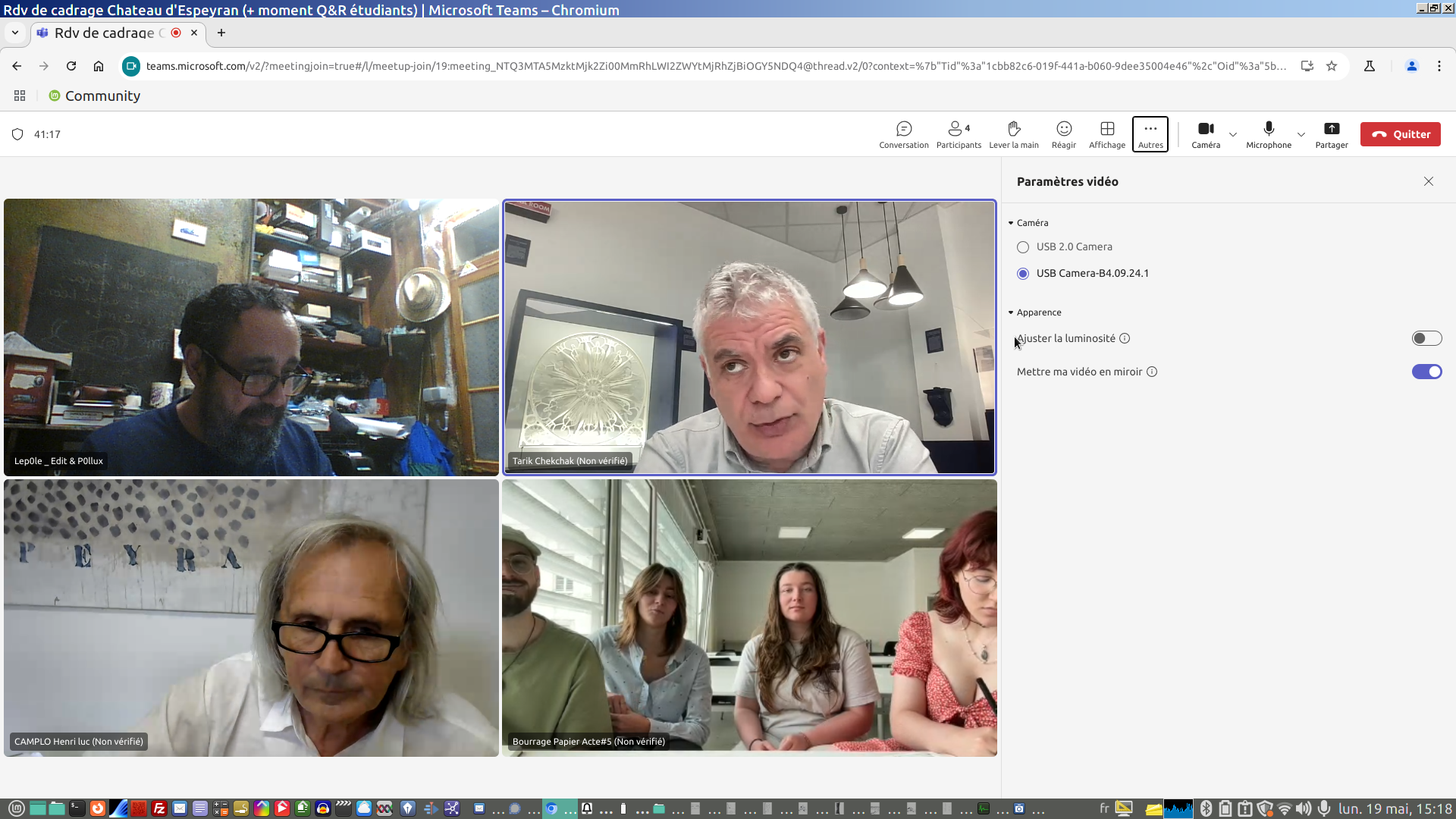Expand camera options chevron beside Caméra
1456x819 pixels.
(x=1233, y=134)
